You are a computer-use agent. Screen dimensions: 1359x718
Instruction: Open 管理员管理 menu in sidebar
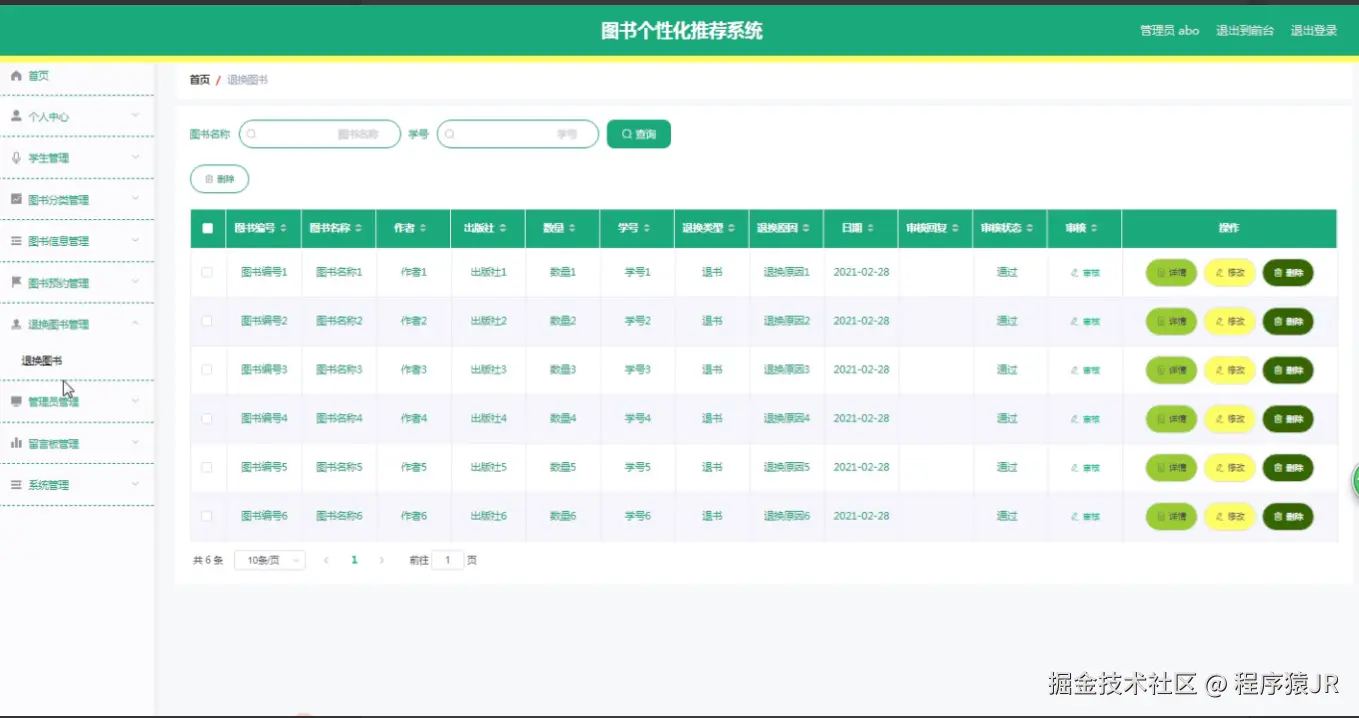tap(77, 401)
